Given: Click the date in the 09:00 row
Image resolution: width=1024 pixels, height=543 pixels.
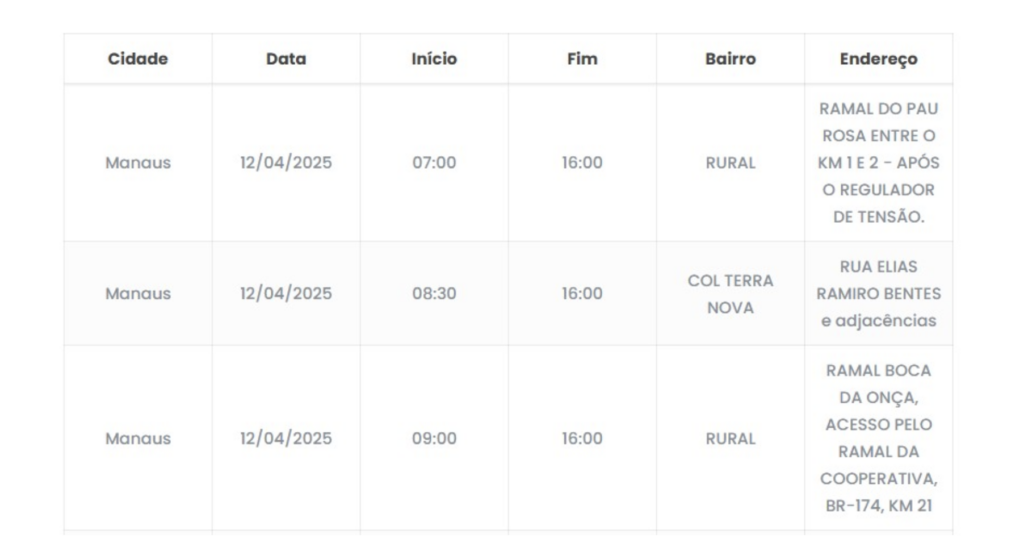Looking at the screenshot, I should [x=286, y=438].
